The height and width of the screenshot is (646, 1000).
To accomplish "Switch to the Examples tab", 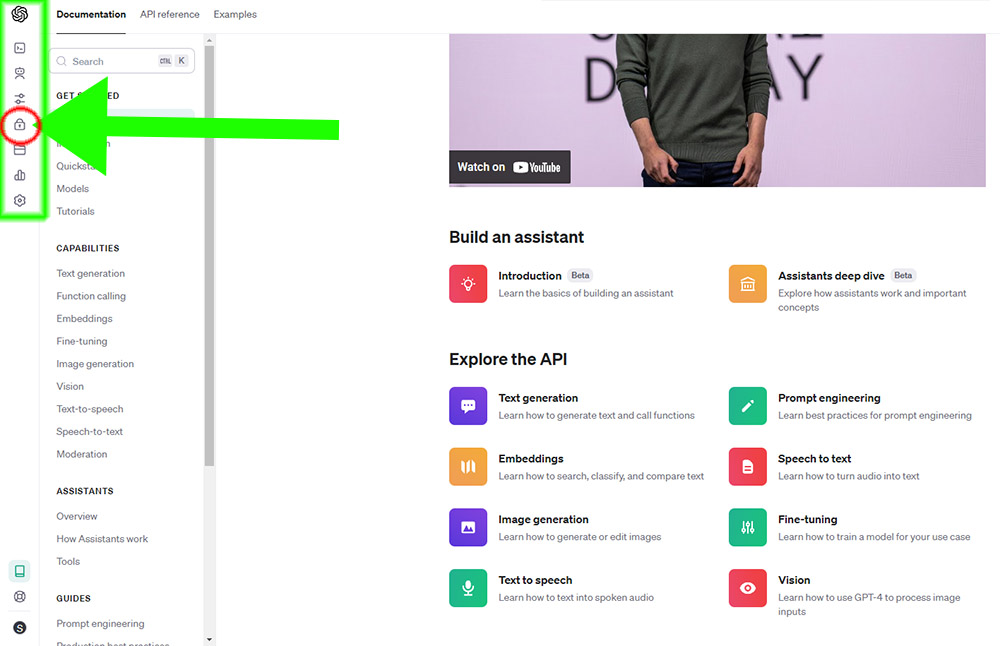I will pyautogui.click(x=235, y=14).
